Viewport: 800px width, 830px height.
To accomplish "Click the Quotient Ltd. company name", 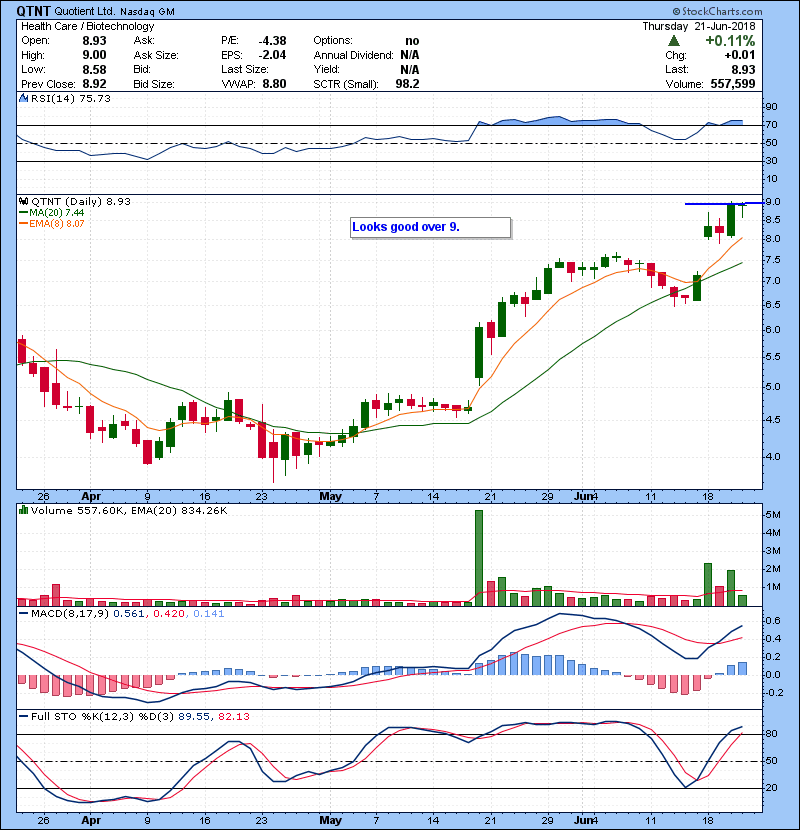I will coord(85,12).
